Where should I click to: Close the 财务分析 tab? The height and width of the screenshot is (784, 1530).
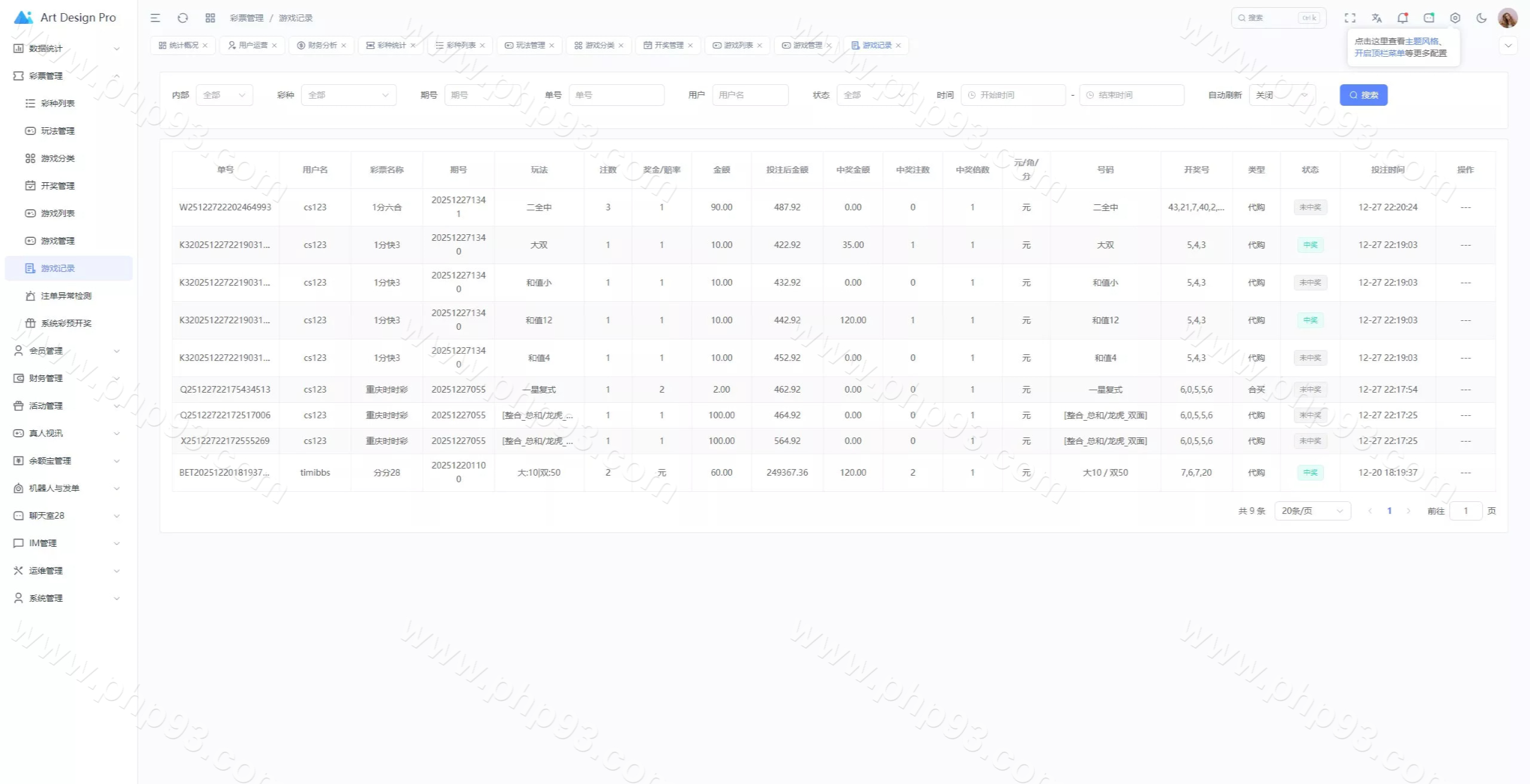[x=344, y=45]
